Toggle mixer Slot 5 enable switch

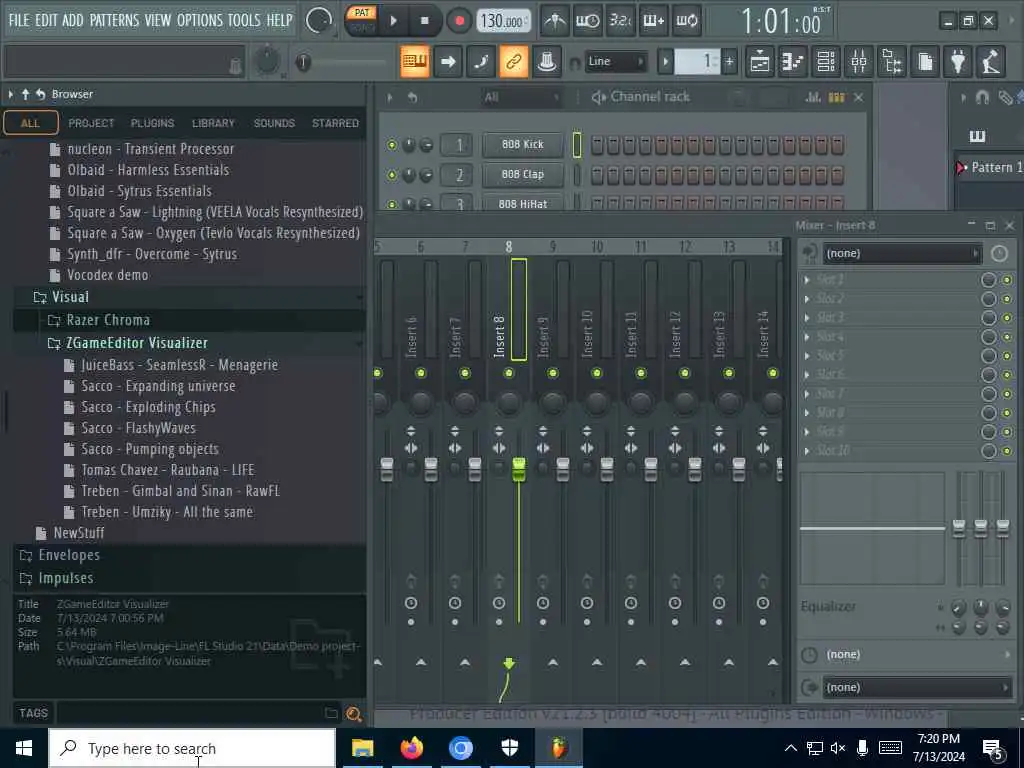pos(1007,356)
